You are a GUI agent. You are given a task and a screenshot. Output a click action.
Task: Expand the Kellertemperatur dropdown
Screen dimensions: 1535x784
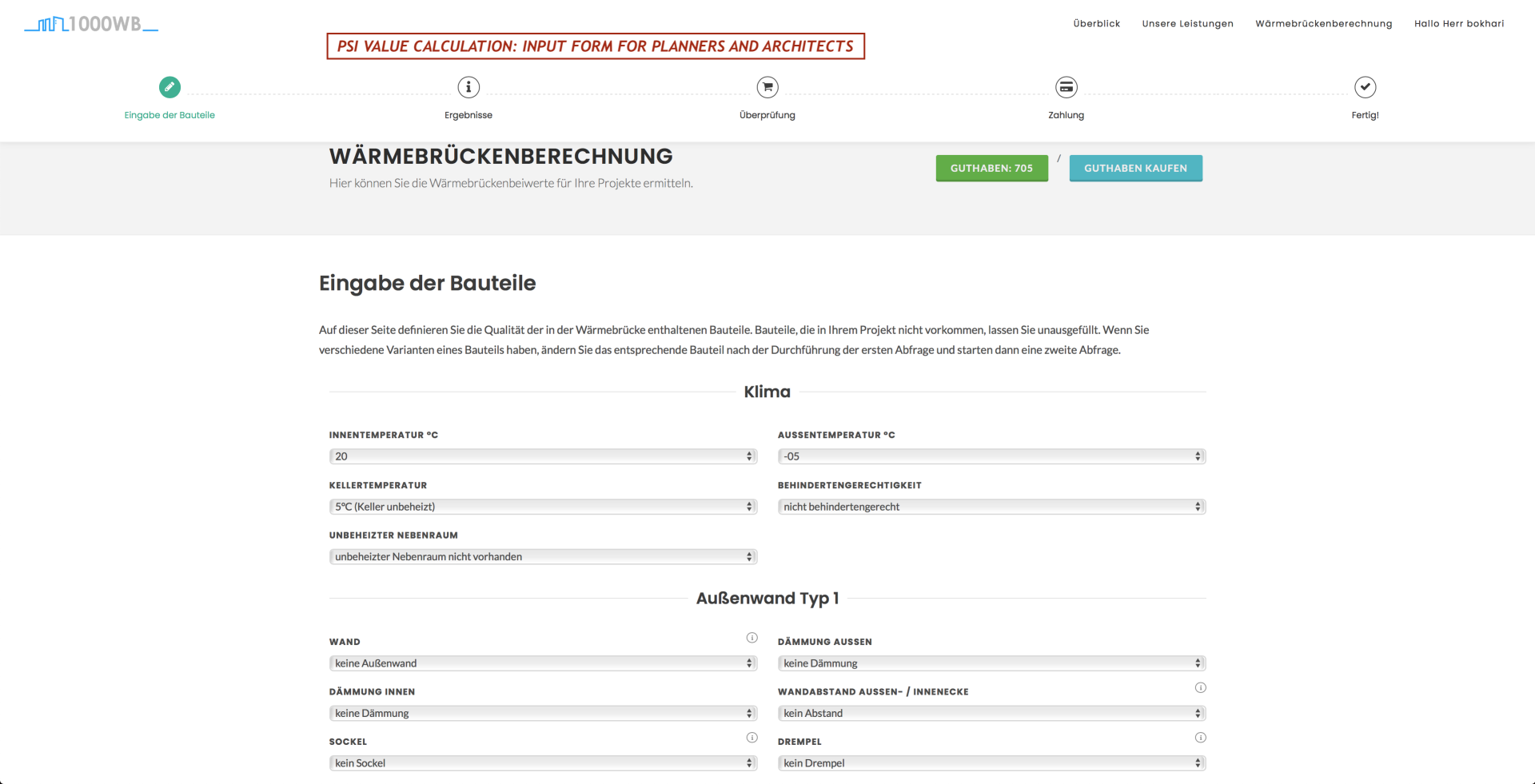click(543, 507)
